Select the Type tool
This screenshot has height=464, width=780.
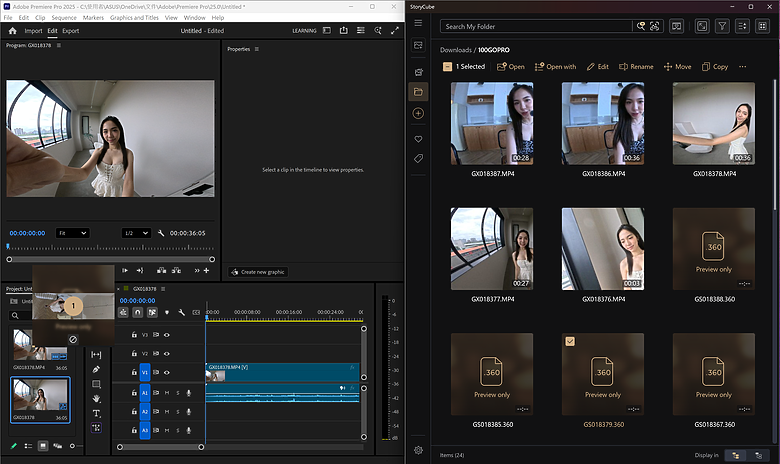96,413
